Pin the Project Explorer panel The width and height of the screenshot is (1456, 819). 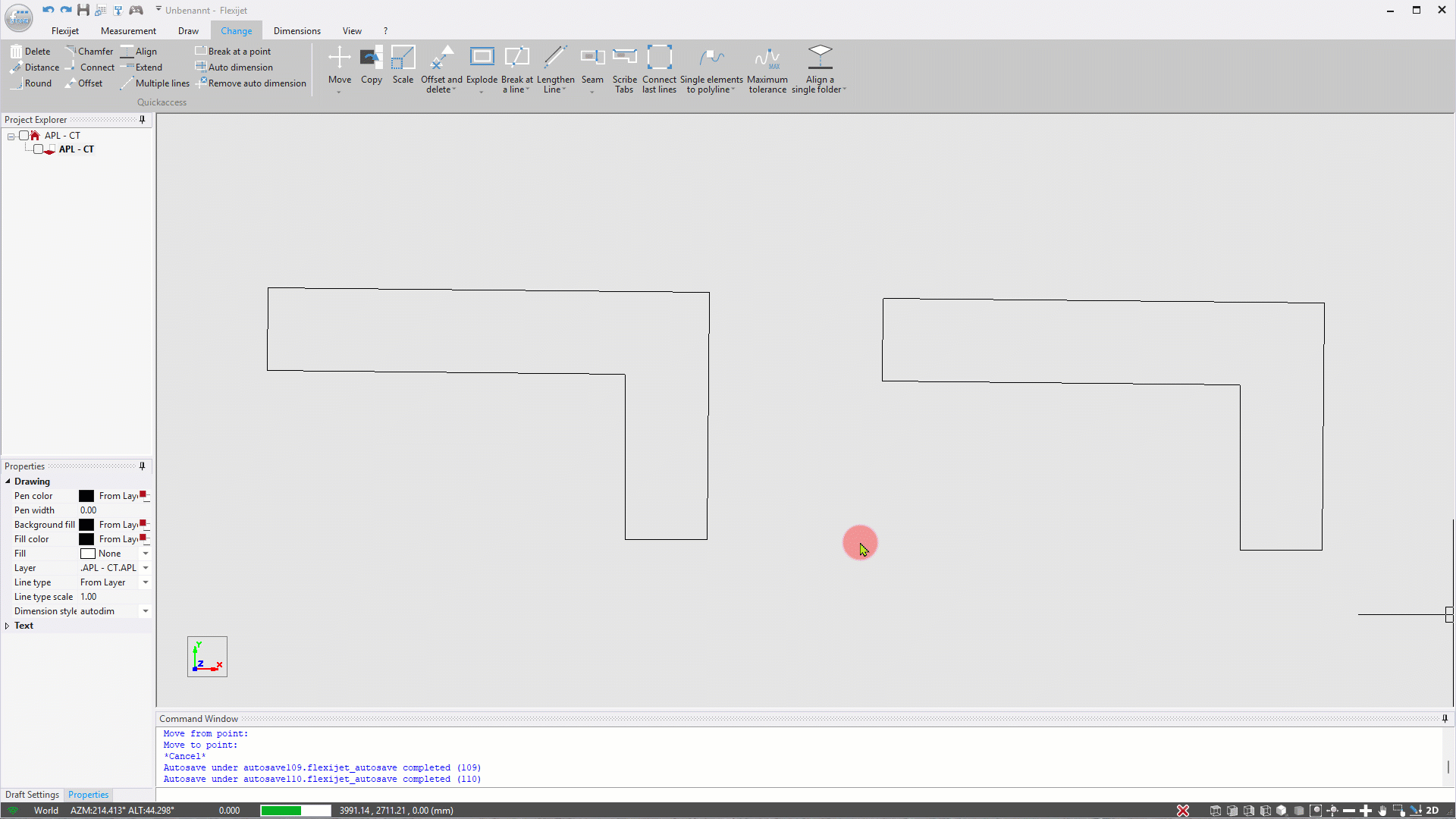pos(142,120)
